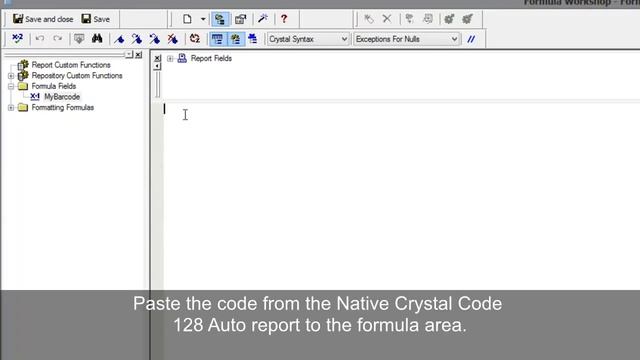Click the Redo arrow icon

[x=58, y=39]
